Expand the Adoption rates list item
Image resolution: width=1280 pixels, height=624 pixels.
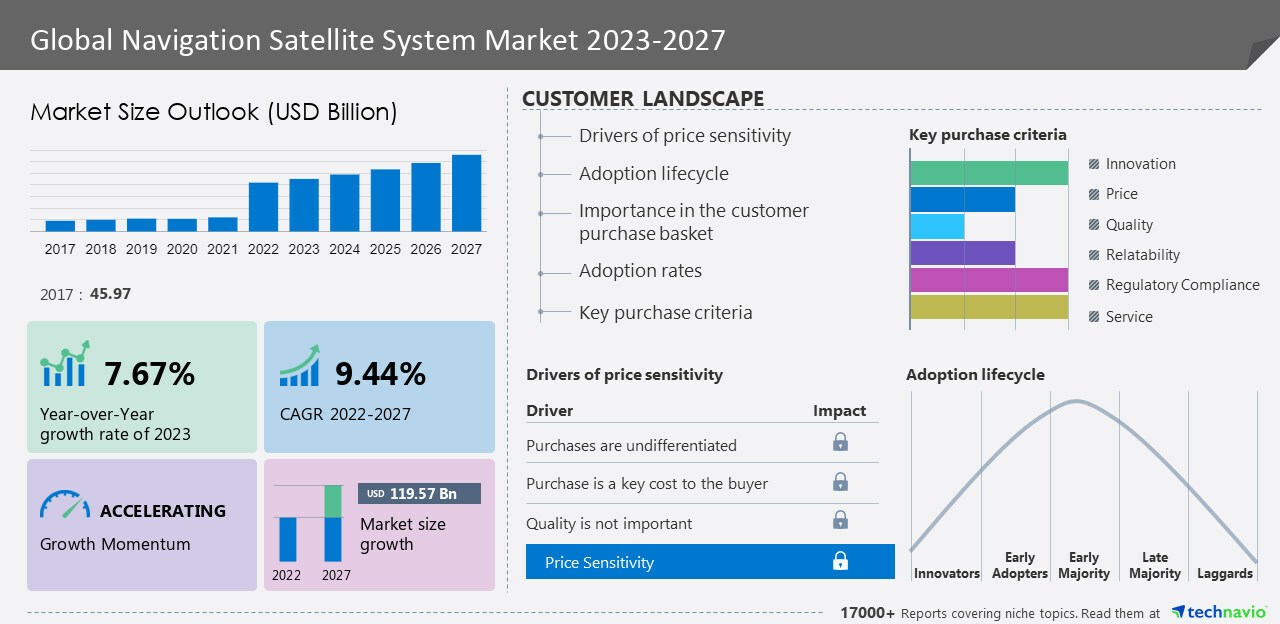[640, 271]
